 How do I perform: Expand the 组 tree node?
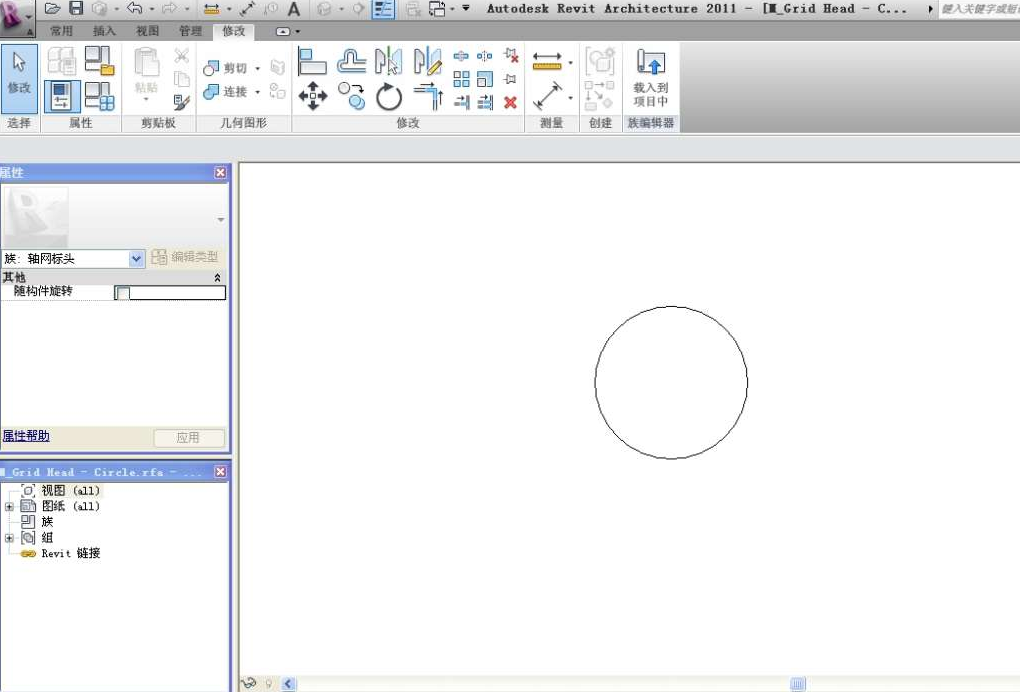(x=9, y=538)
